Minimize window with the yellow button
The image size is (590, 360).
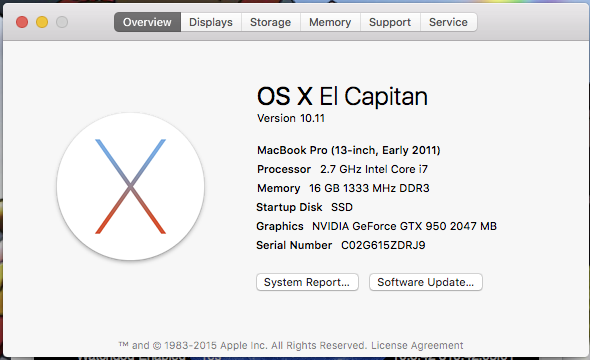(x=42, y=22)
